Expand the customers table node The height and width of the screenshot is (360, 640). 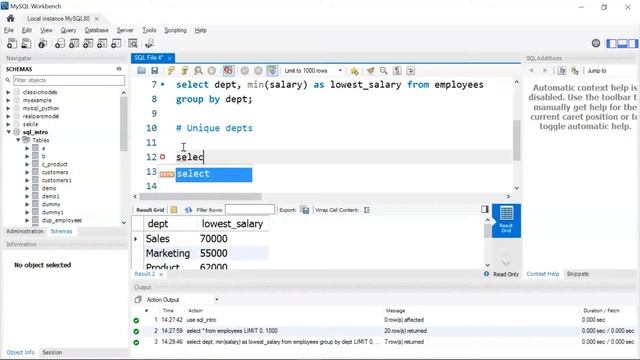tap(27, 172)
